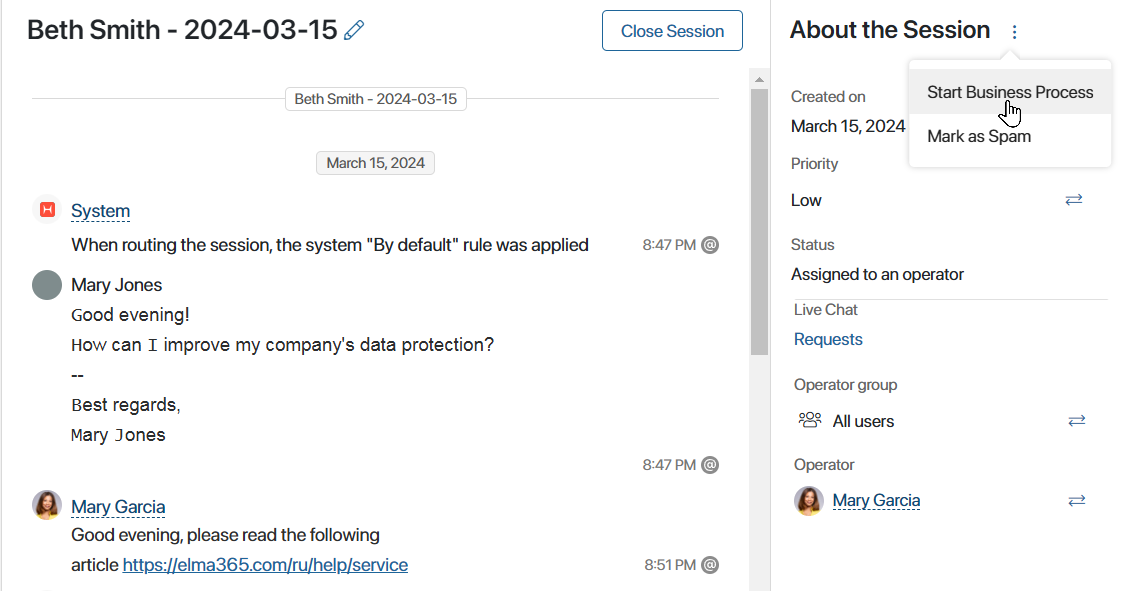Click the pencil icon to edit session title
Screen dimensions: 1122x591
[x=354, y=30]
